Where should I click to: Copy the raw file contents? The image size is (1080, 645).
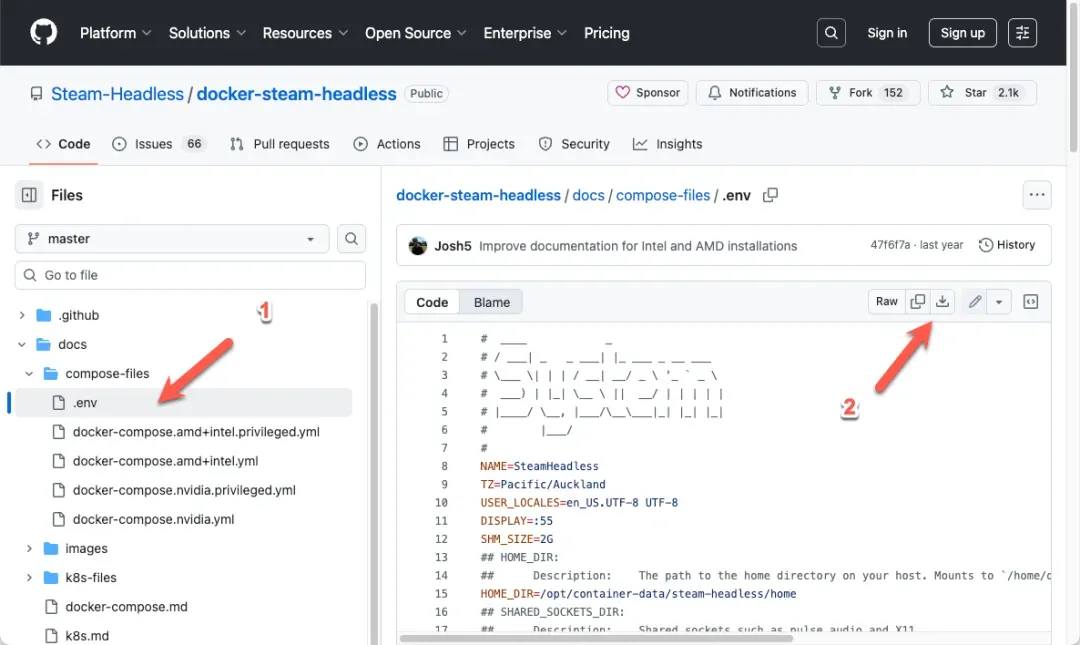918,301
